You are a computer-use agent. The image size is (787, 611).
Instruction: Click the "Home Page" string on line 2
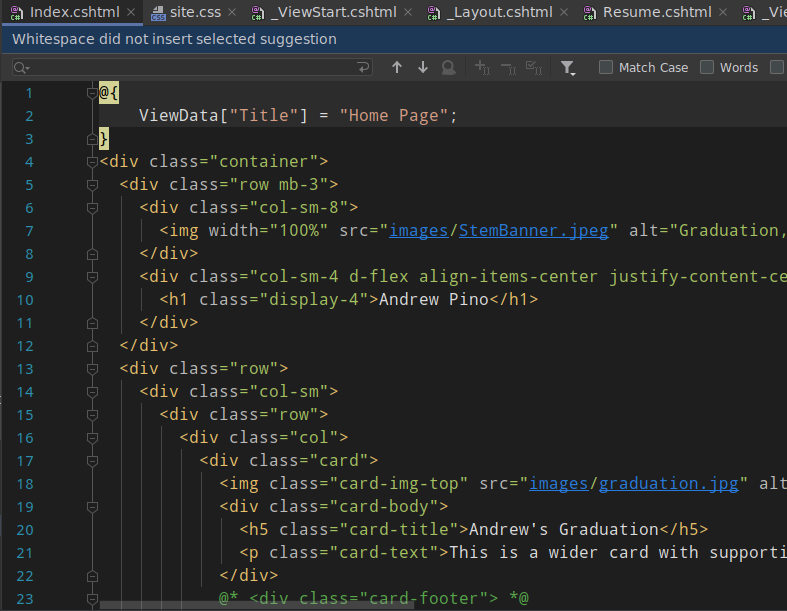click(394, 115)
